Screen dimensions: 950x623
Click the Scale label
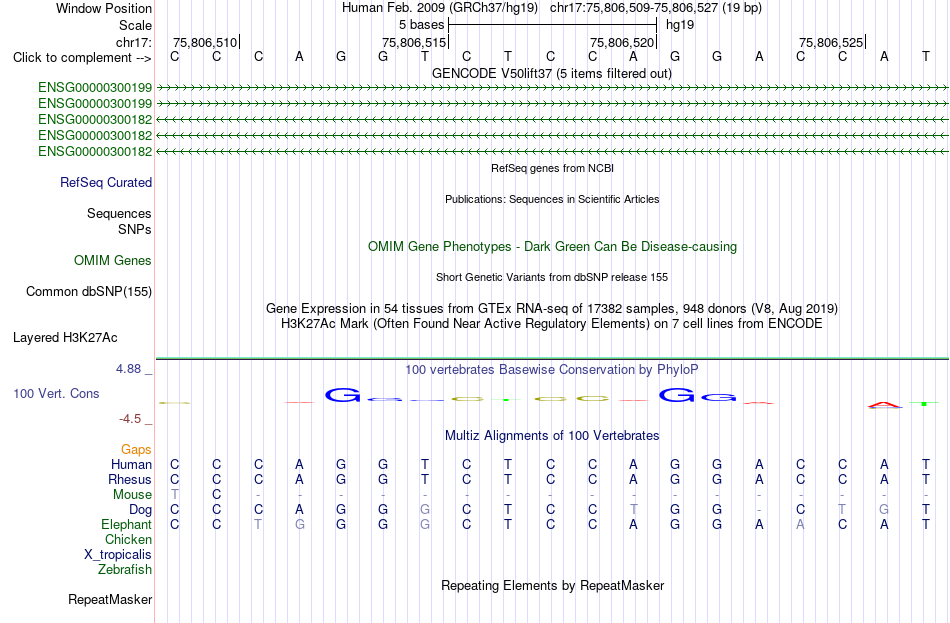136,25
